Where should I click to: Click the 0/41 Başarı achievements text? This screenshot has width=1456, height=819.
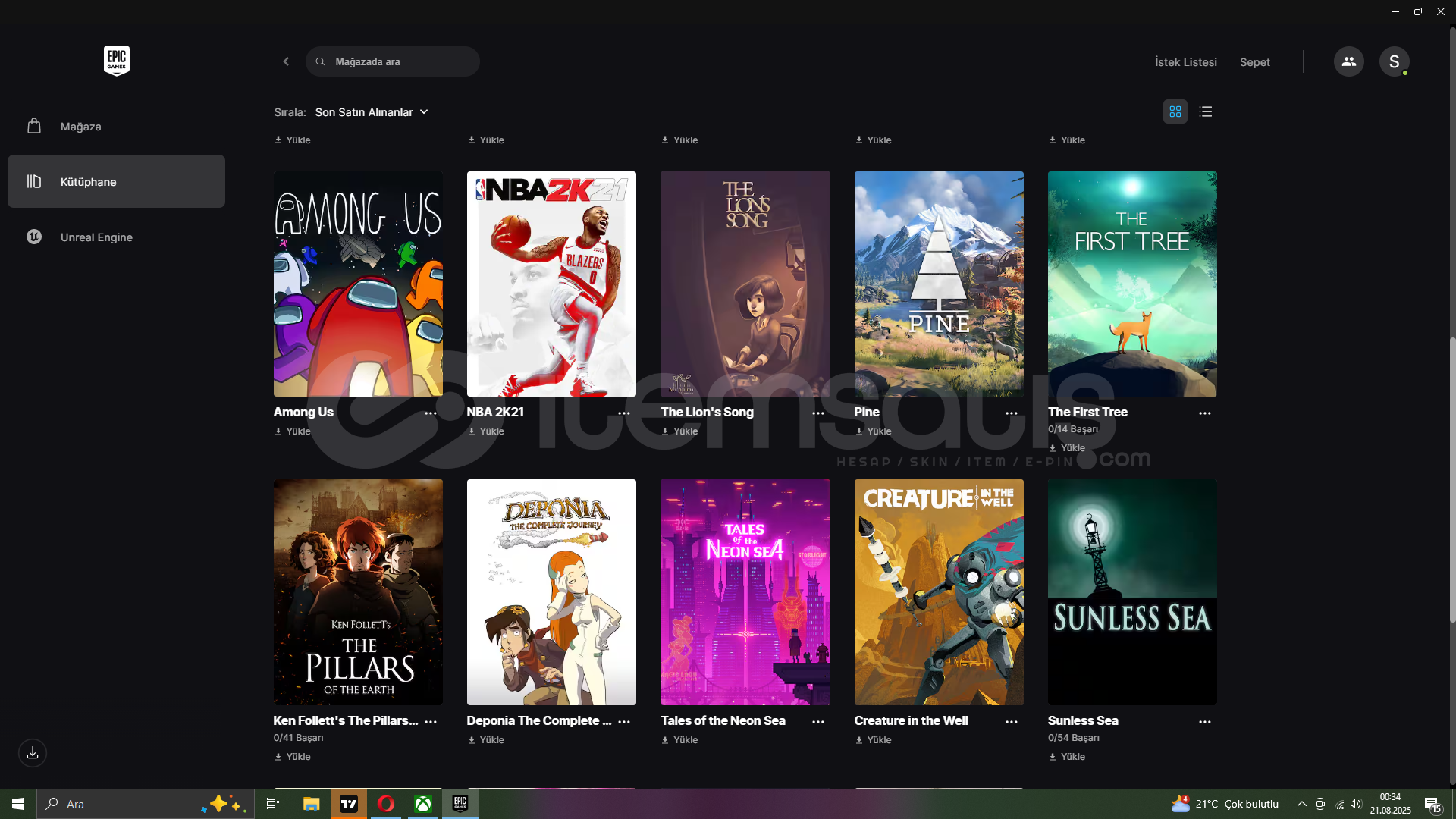(298, 738)
